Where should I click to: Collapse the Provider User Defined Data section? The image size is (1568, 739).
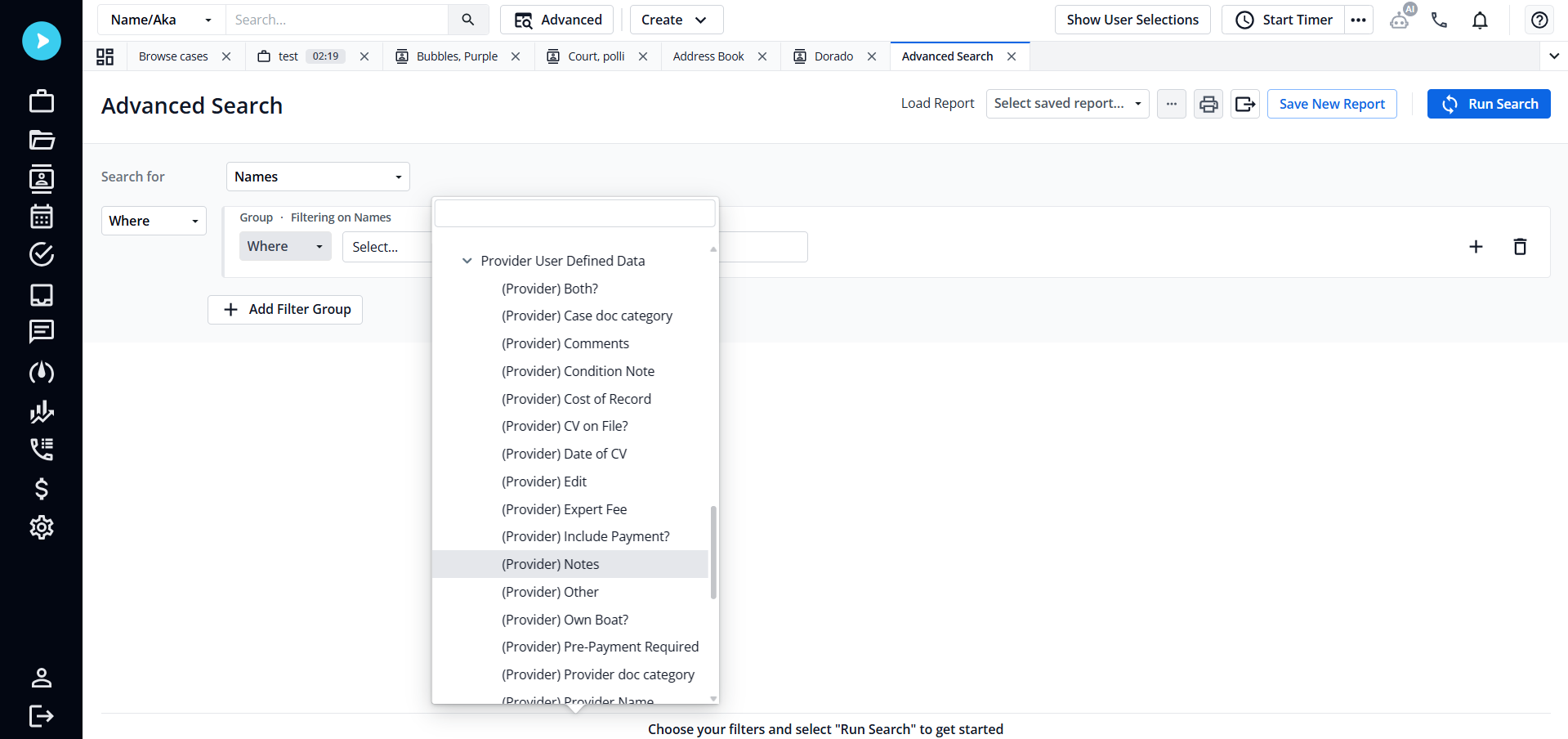point(467,260)
